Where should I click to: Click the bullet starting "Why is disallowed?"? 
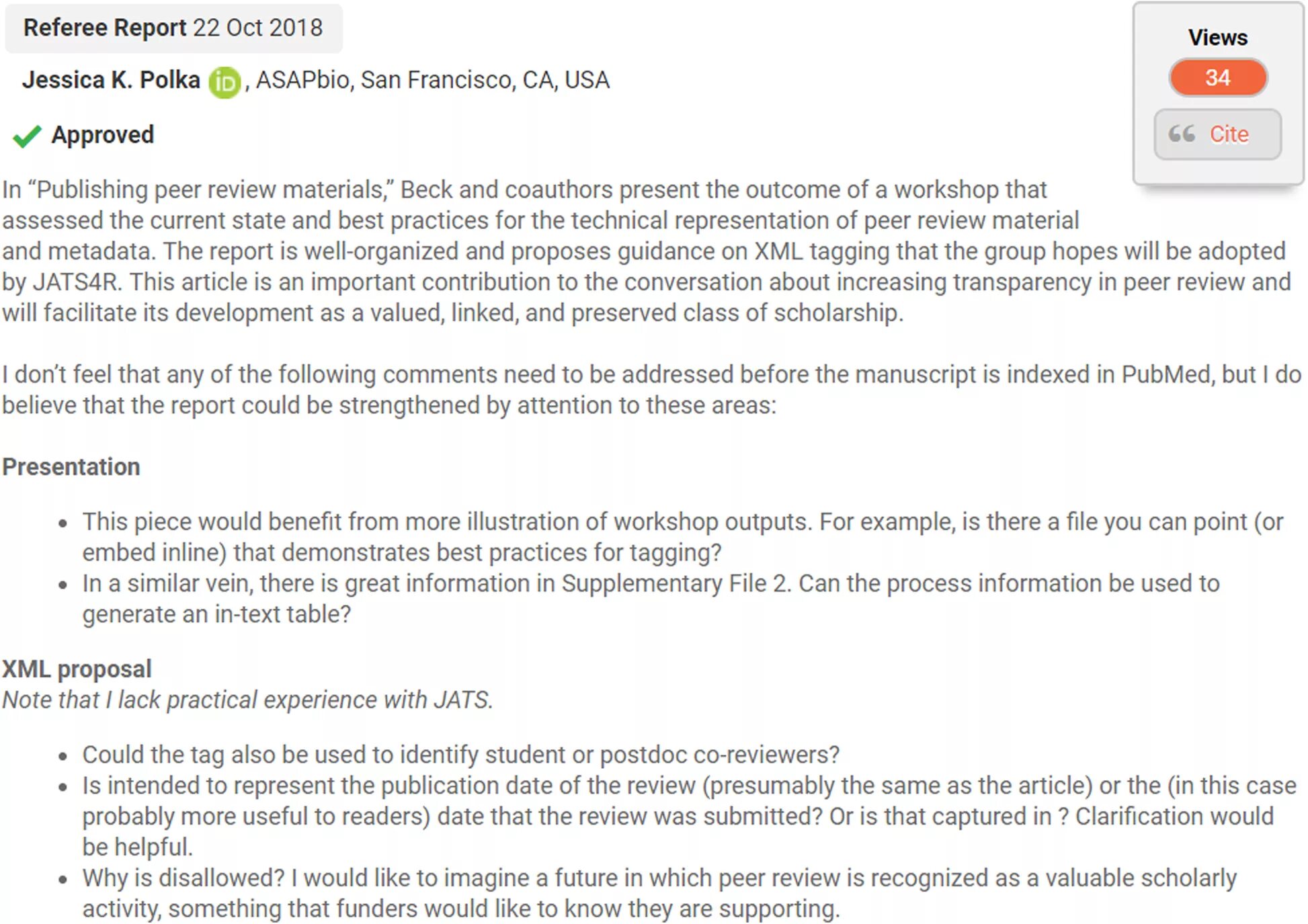[x=659, y=893]
